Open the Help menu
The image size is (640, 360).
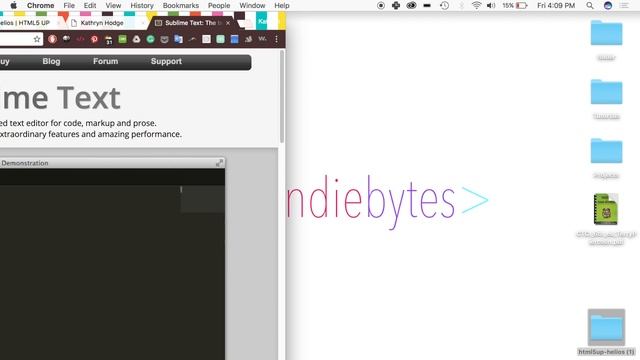282,5
